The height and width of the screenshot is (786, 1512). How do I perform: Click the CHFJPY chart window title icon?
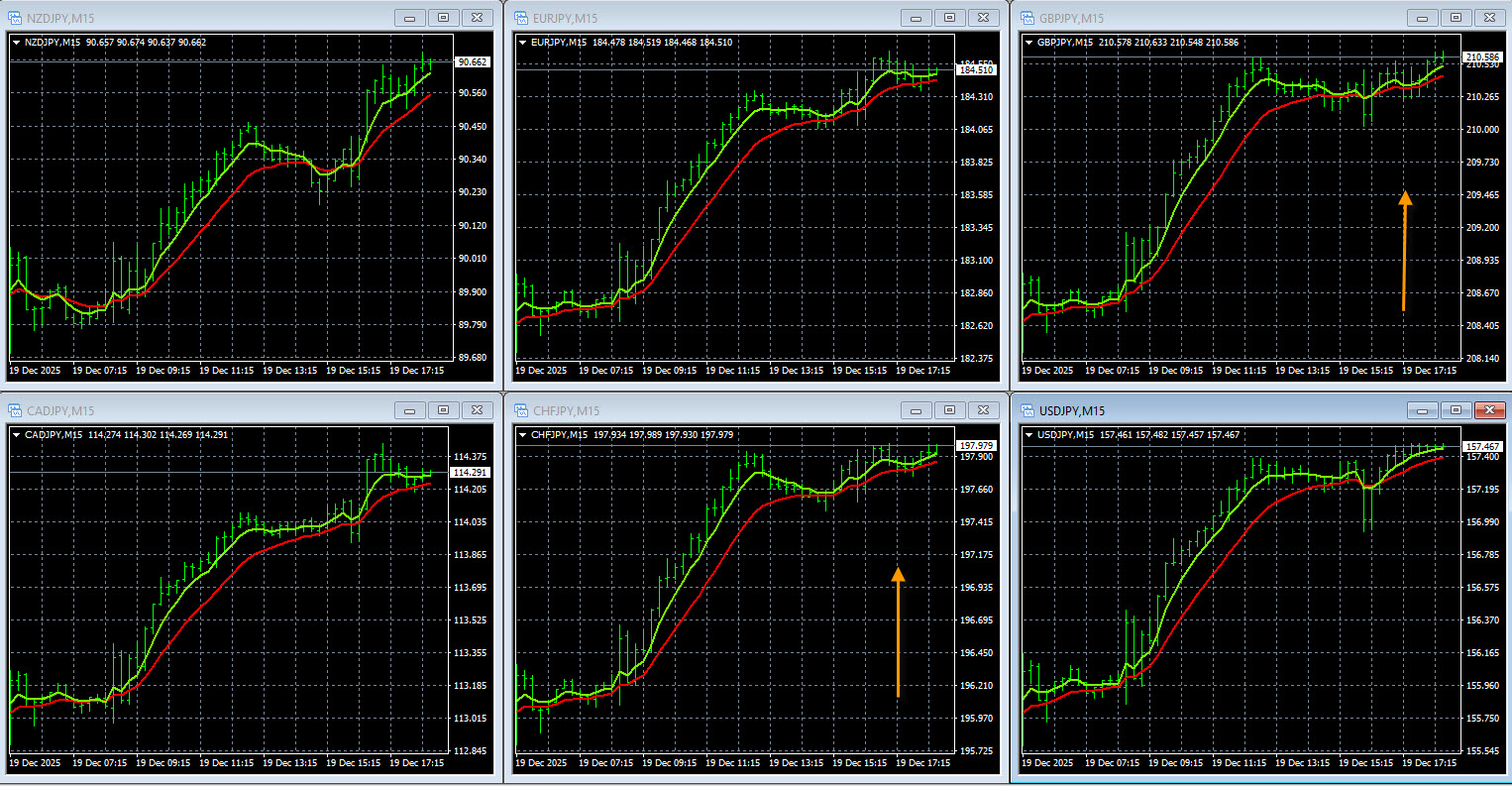pos(521,410)
